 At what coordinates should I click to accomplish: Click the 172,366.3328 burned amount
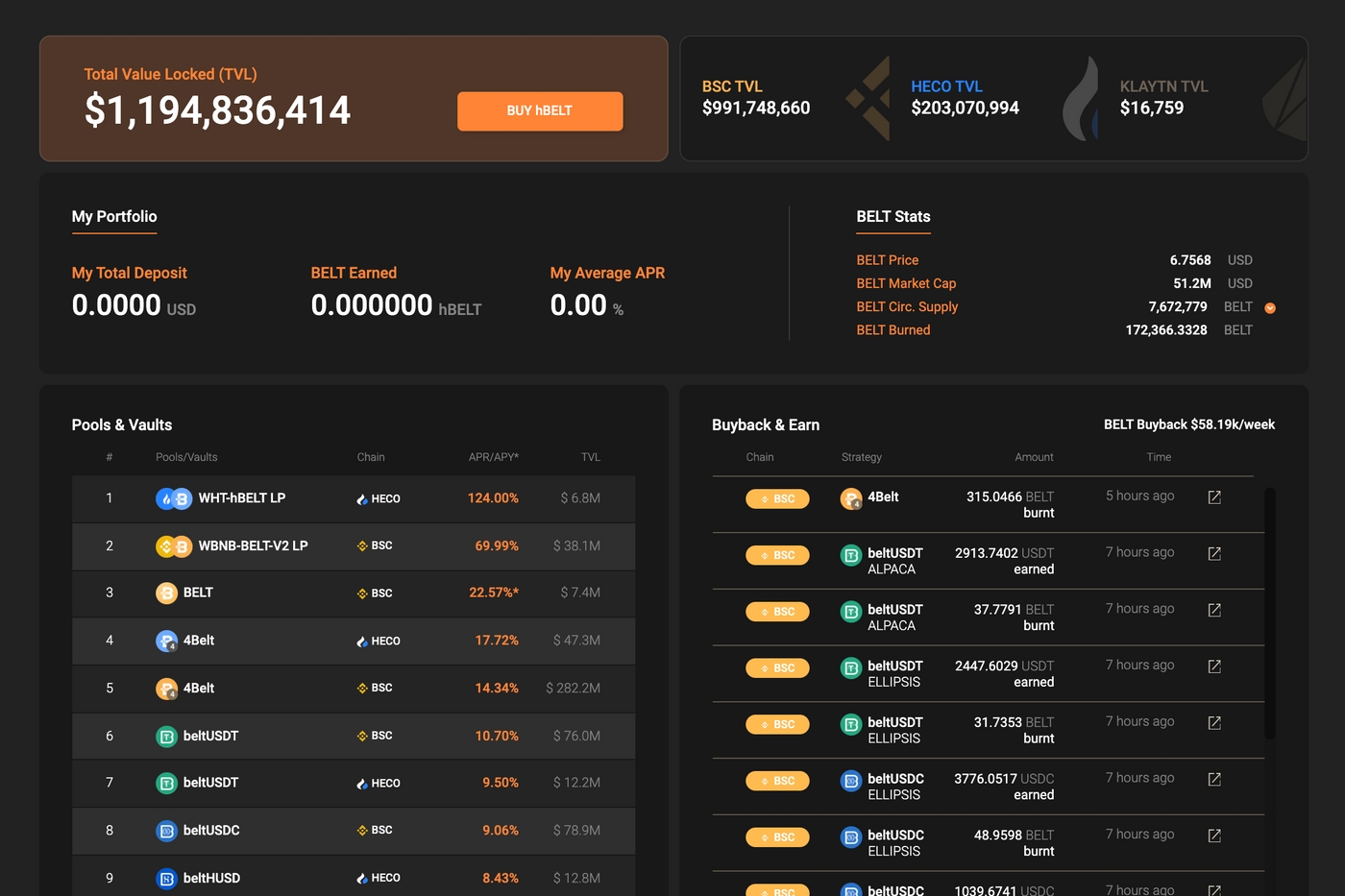coord(1166,330)
